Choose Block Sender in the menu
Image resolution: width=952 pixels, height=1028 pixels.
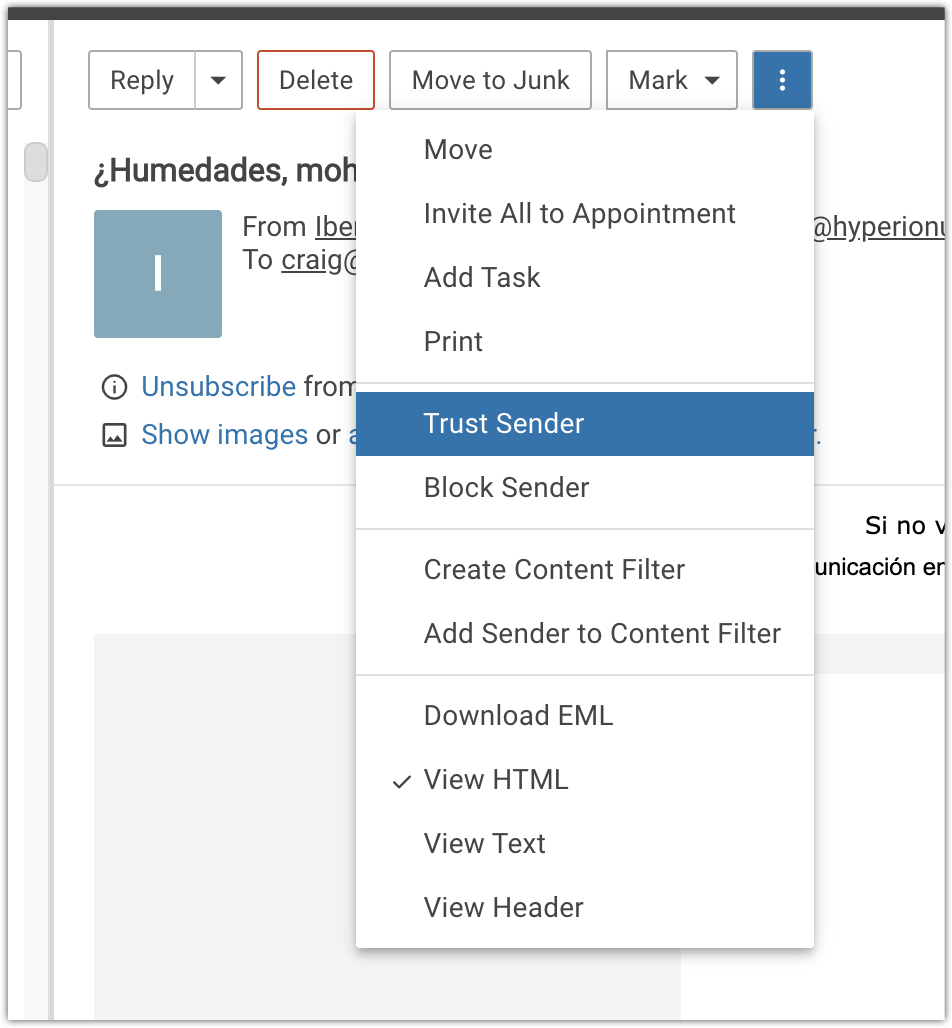coord(506,487)
